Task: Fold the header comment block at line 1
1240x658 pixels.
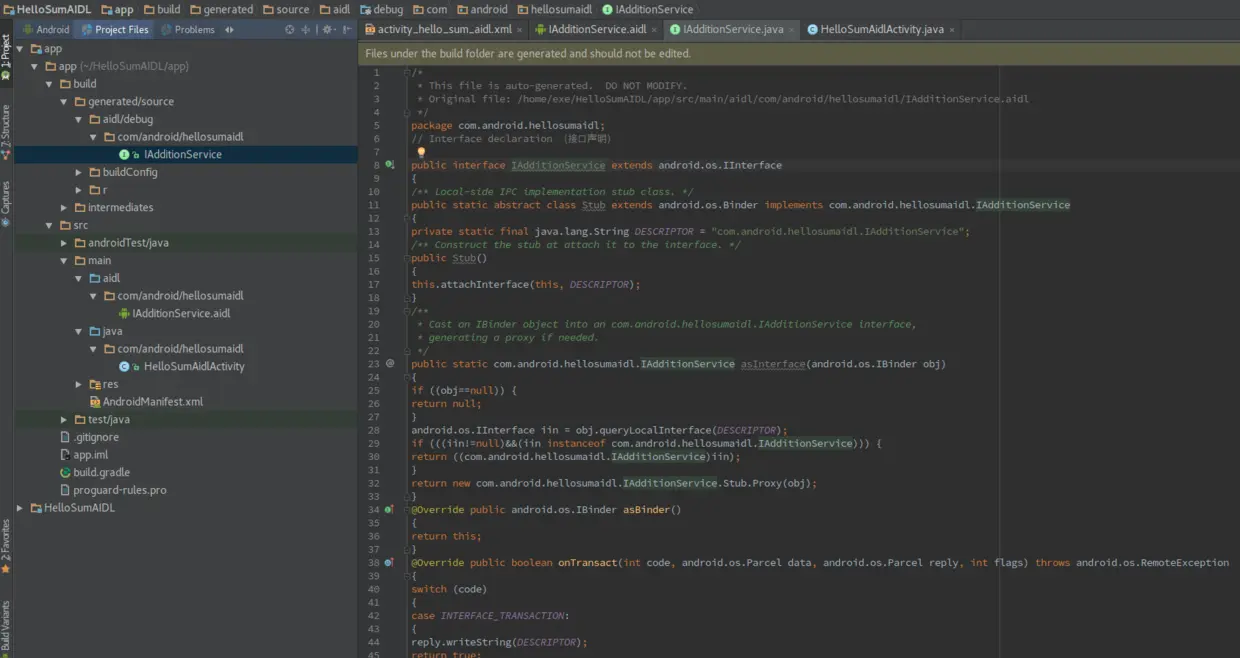Action: (x=407, y=73)
